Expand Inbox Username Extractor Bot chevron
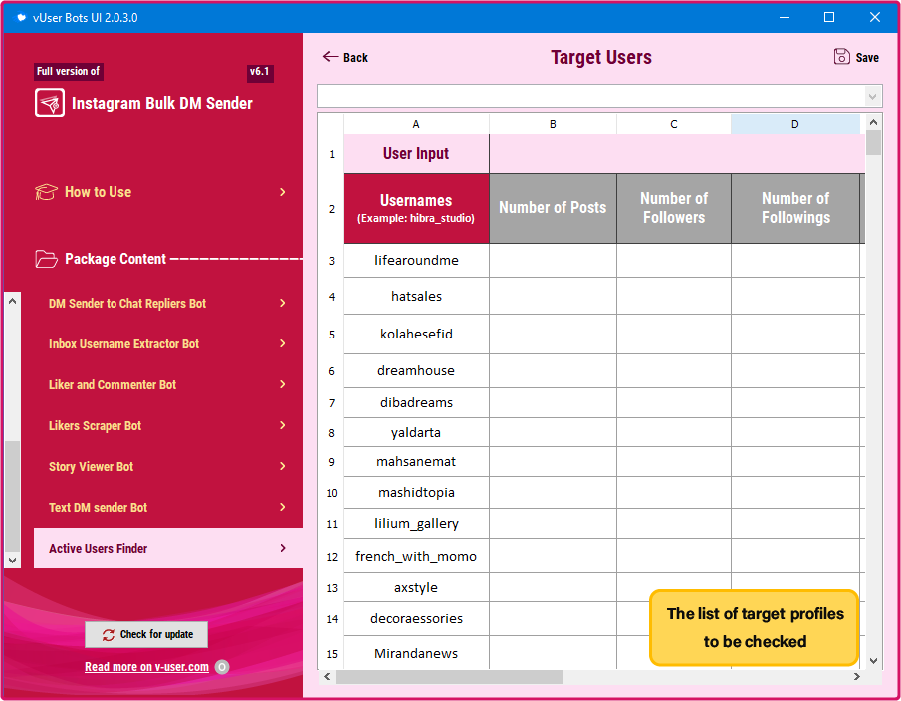The image size is (901, 701). tap(283, 343)
